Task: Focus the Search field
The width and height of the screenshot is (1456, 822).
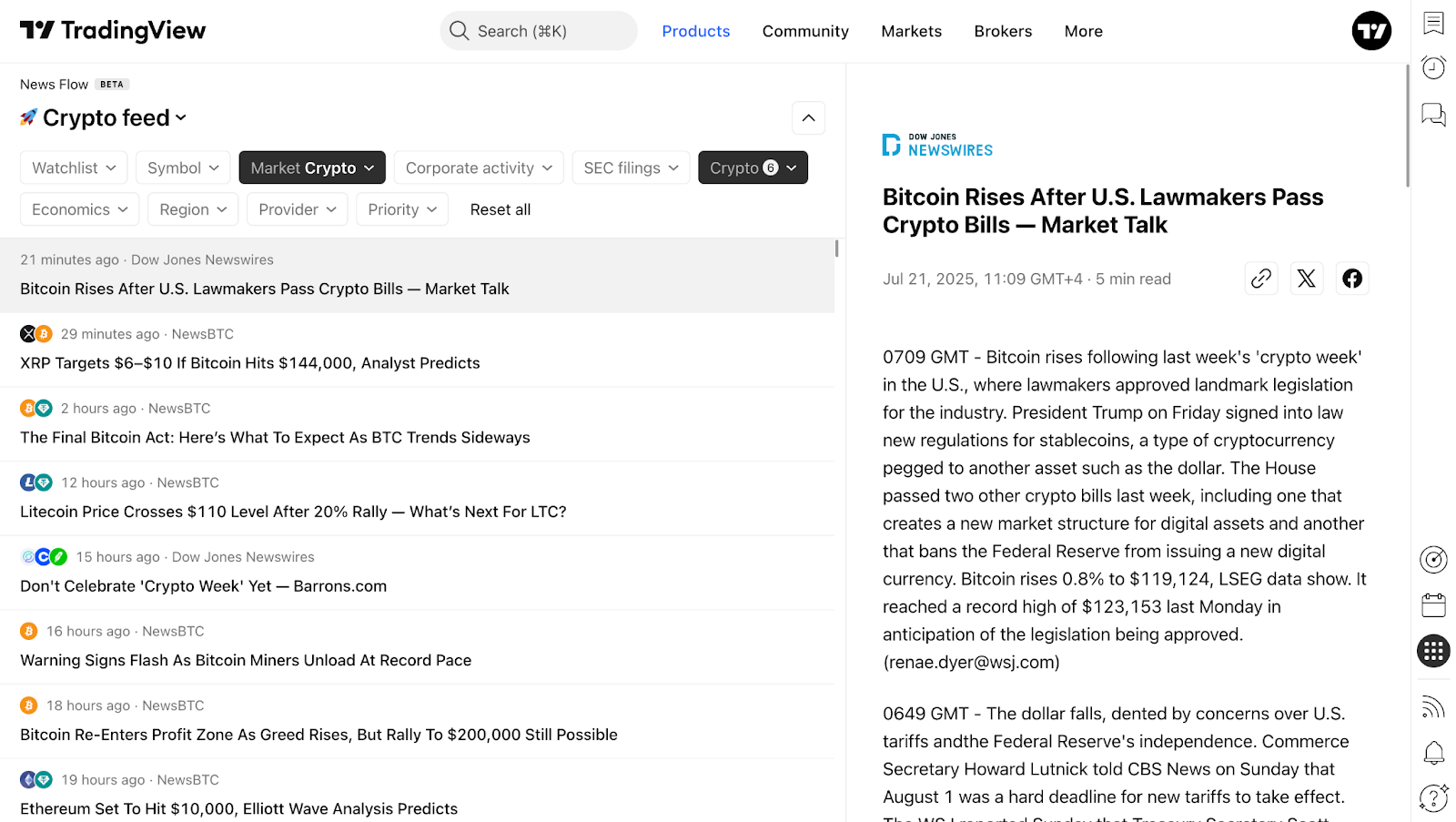Action: pos(539,31)
